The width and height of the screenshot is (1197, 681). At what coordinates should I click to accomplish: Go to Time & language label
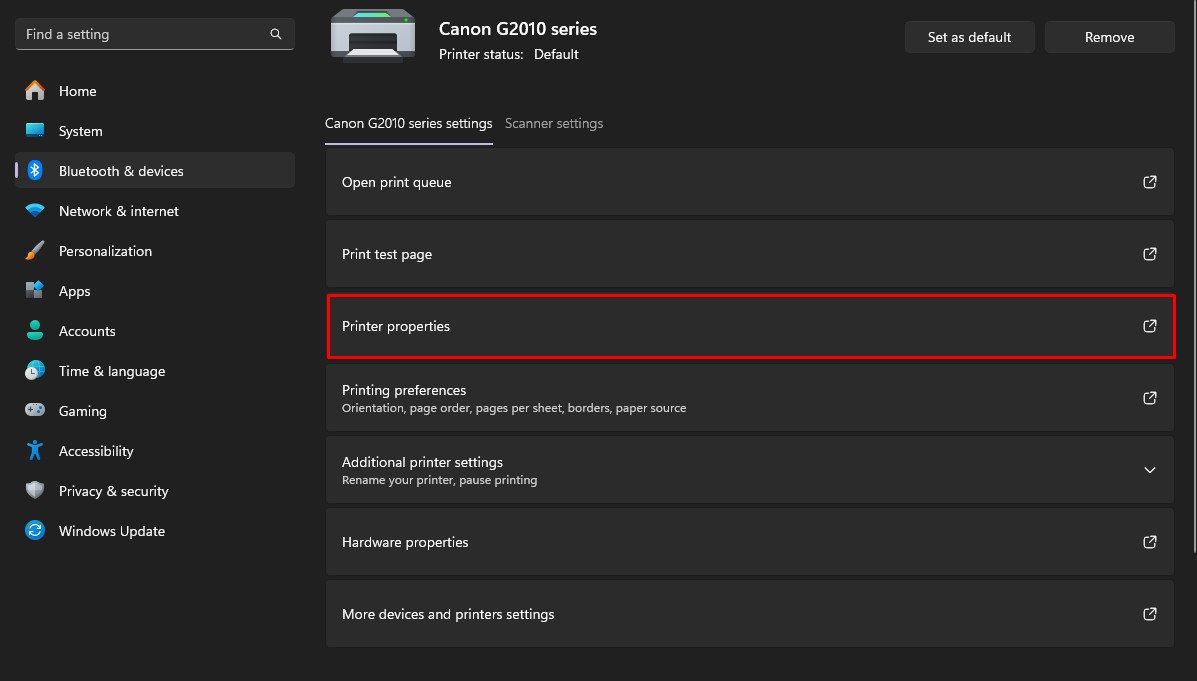(x=111, y=371)
